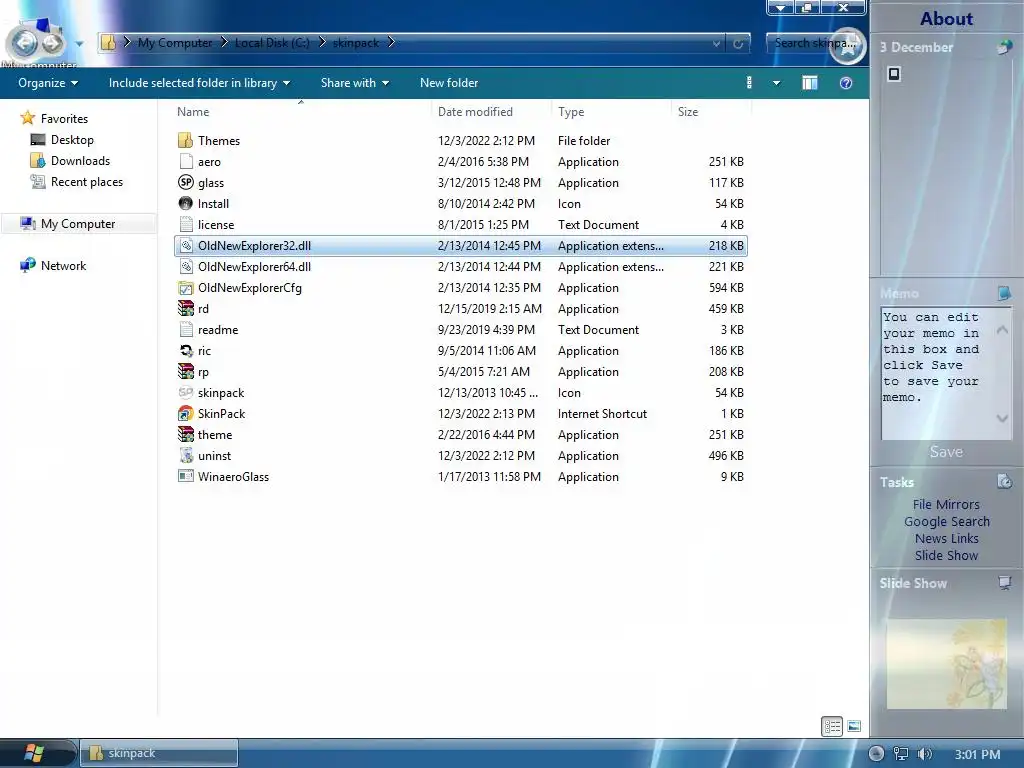Click the folder icon in the address bar

[x=108, y=43]
